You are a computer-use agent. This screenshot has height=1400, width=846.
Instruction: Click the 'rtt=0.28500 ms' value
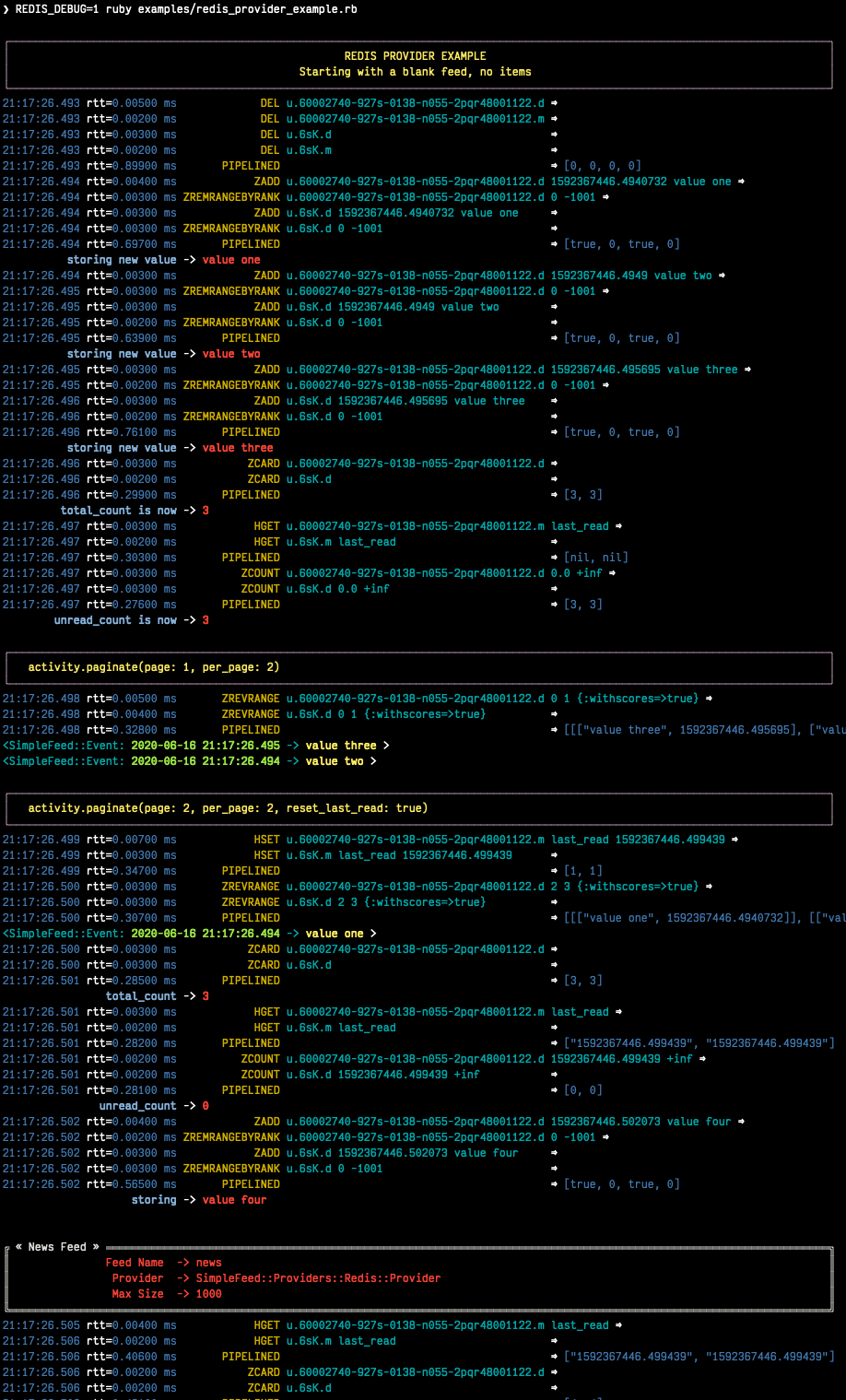[x=132, y=981]
